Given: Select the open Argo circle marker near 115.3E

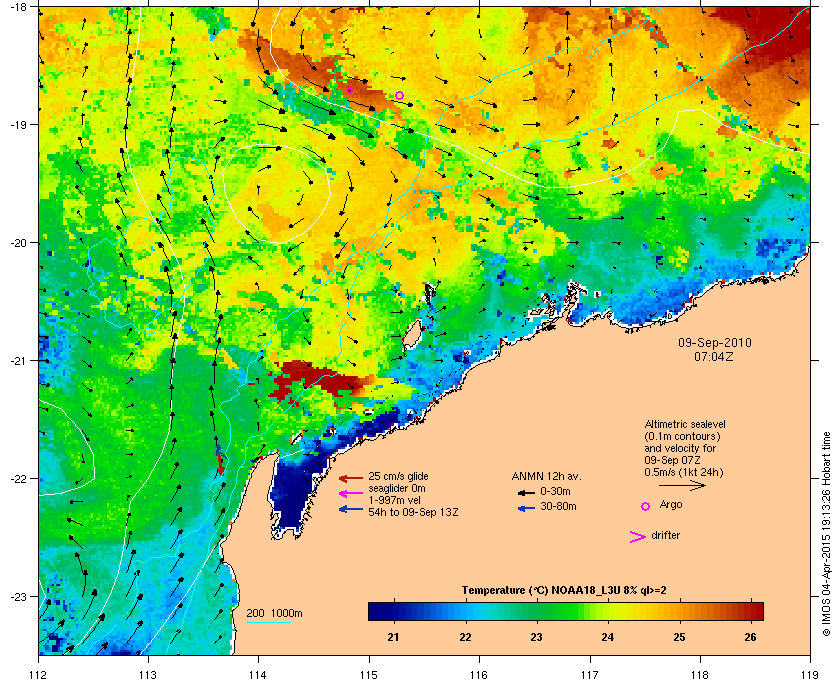Looking at the screenshot, I should coord(399,95).
